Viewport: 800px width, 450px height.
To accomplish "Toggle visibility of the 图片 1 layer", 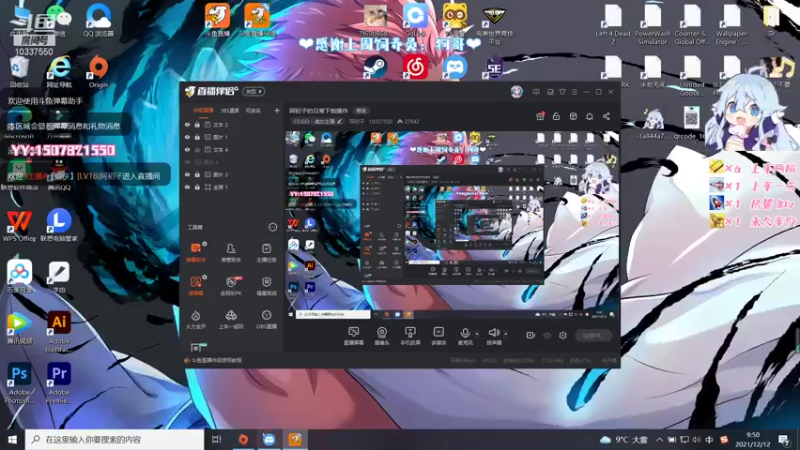I will pyautogui.click(x=187, y=137).
